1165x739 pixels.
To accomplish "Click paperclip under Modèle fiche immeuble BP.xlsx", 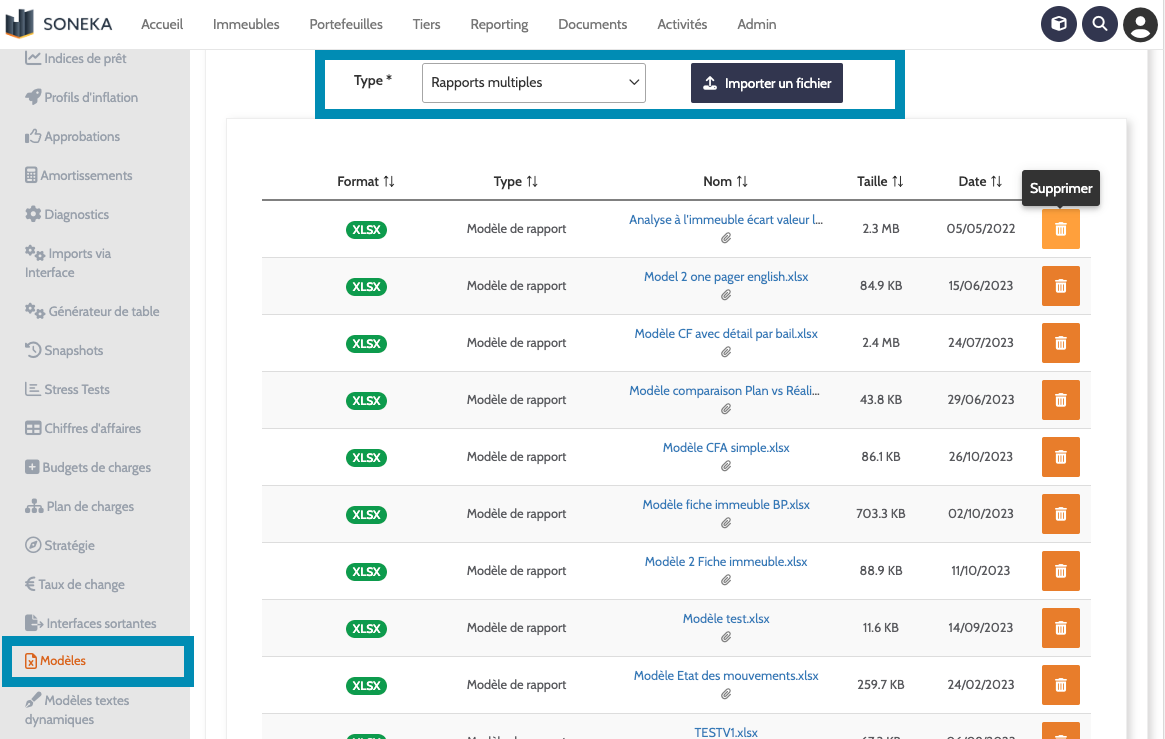I will 726,523.
